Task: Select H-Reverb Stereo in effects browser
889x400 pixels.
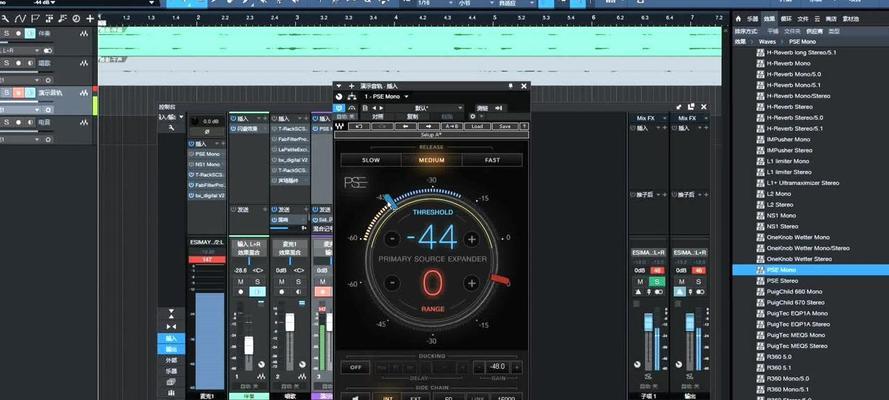Action: point(789,107)
